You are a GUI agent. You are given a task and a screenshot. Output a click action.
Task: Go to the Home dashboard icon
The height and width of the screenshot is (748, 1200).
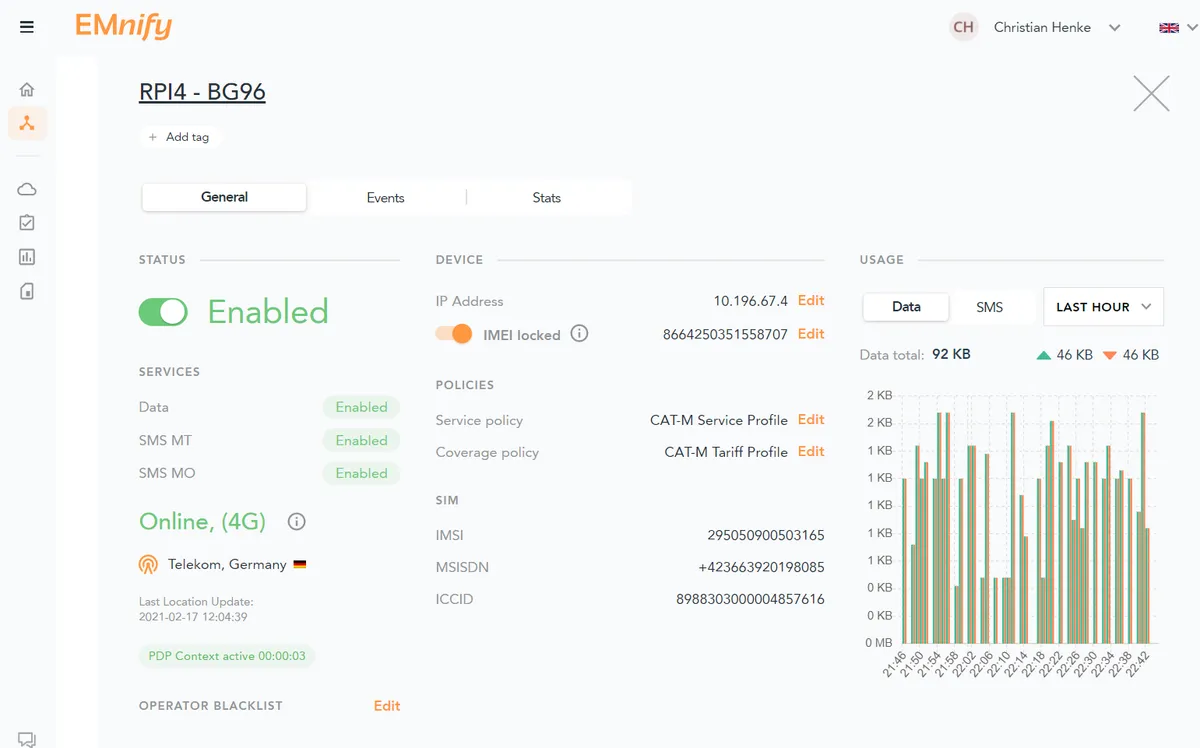(27, 90)
